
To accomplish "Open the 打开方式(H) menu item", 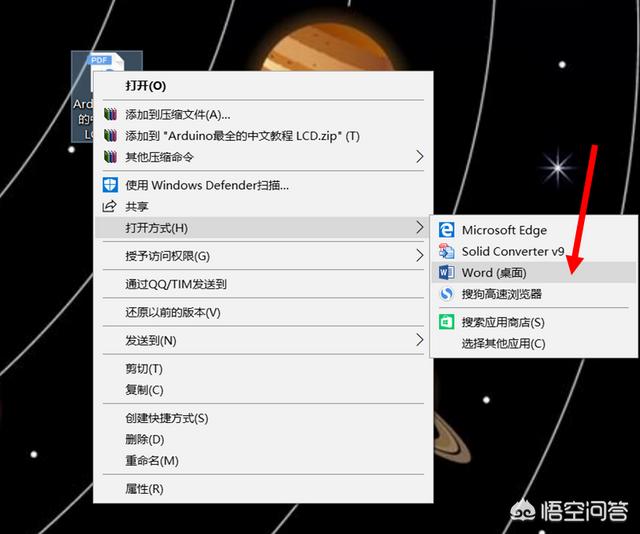I will [x=263, y=227].
